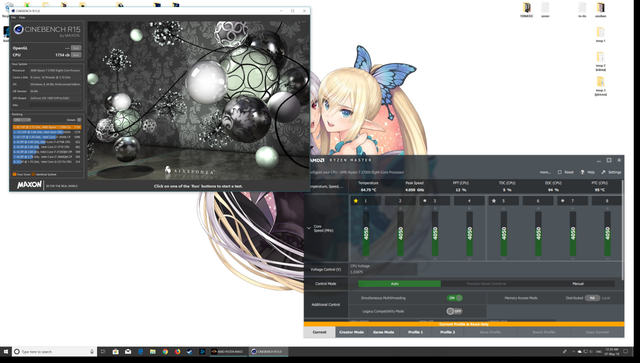Open Task View on taskbar

[x=103, y=351]
